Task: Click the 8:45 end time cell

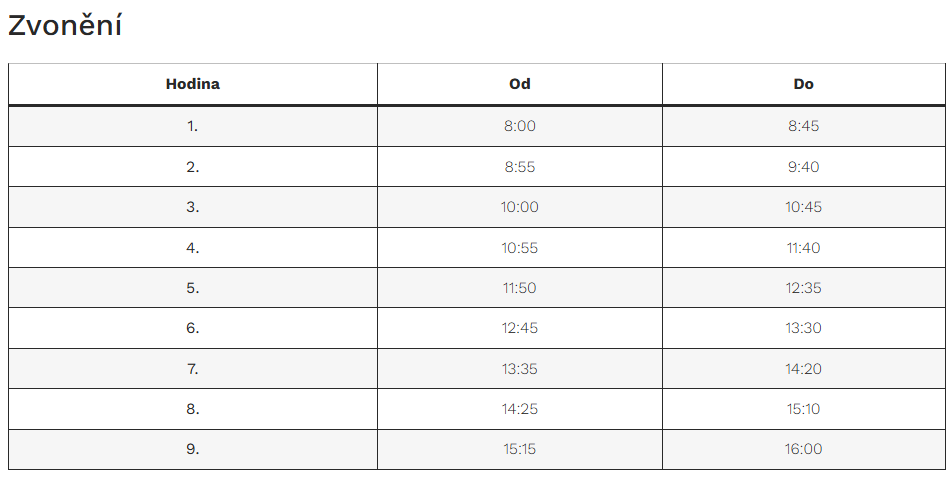Action: (x=804, y=126)
